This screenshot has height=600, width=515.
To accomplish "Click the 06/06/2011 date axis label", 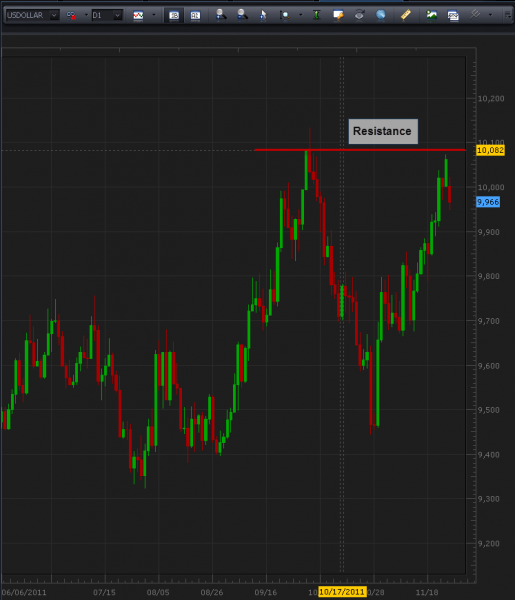I will (24, 592).
